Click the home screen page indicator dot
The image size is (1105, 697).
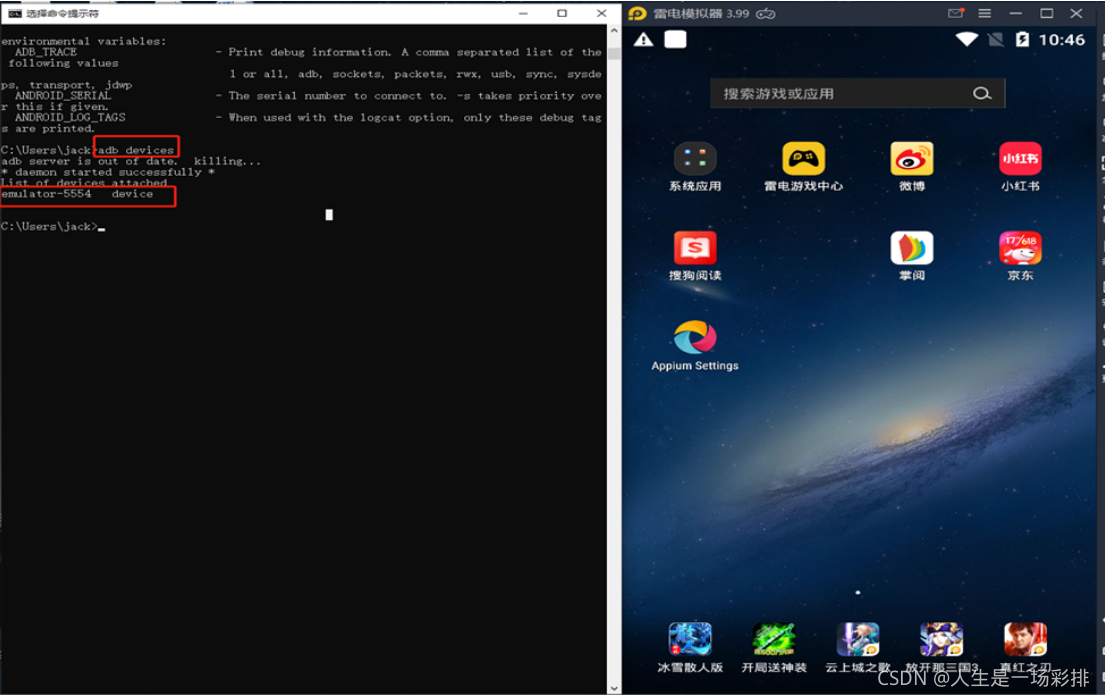[858, 593]
